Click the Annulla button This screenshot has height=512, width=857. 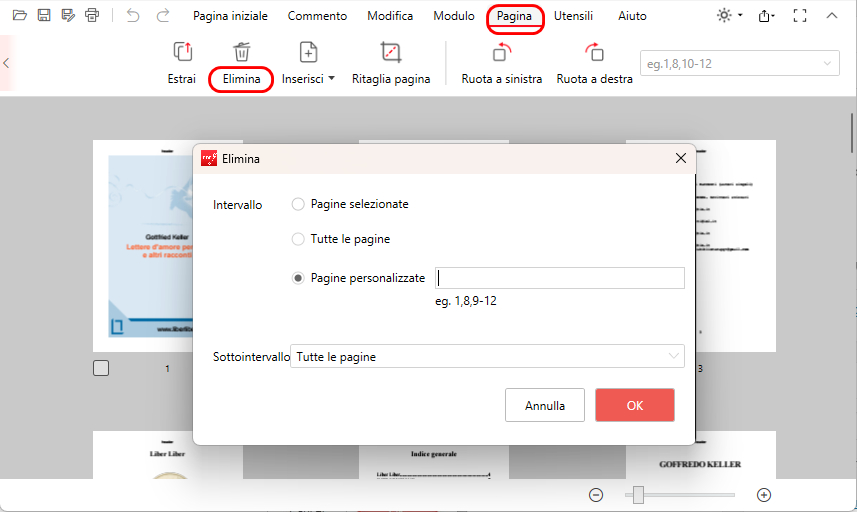tap(545, 405)
